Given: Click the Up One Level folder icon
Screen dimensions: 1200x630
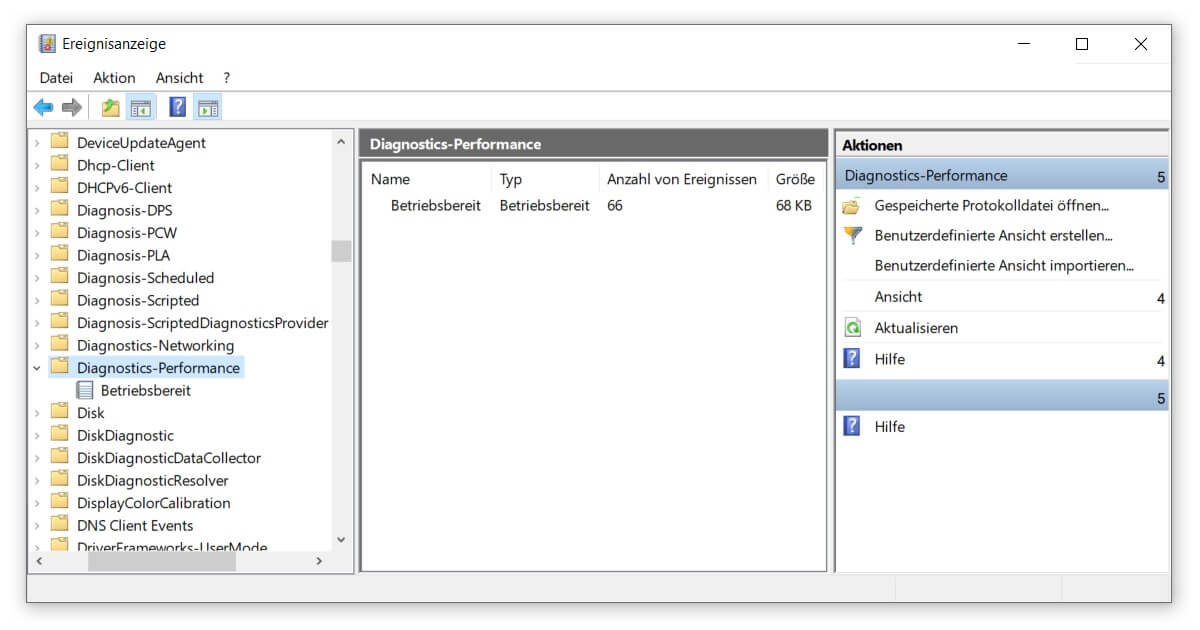Looking at the screenshot, I should point(110,107).
